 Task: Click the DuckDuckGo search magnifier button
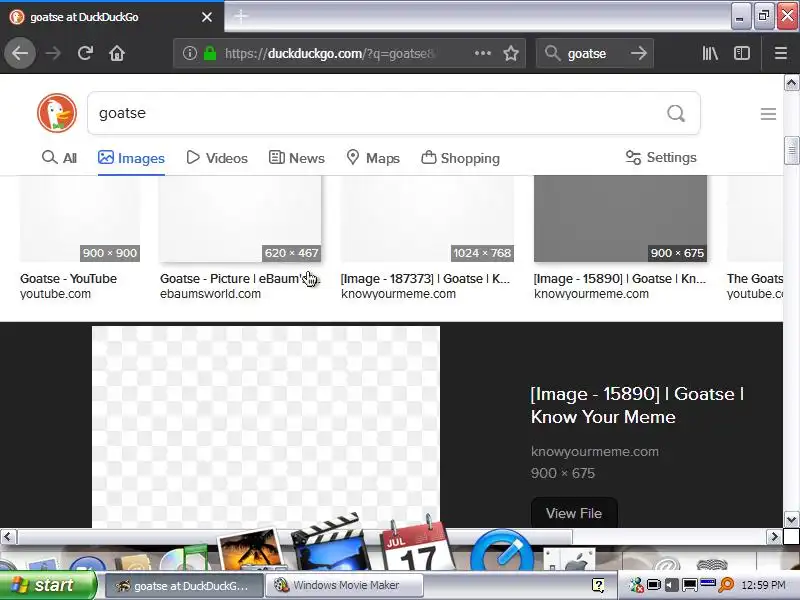tap(676, 113)
